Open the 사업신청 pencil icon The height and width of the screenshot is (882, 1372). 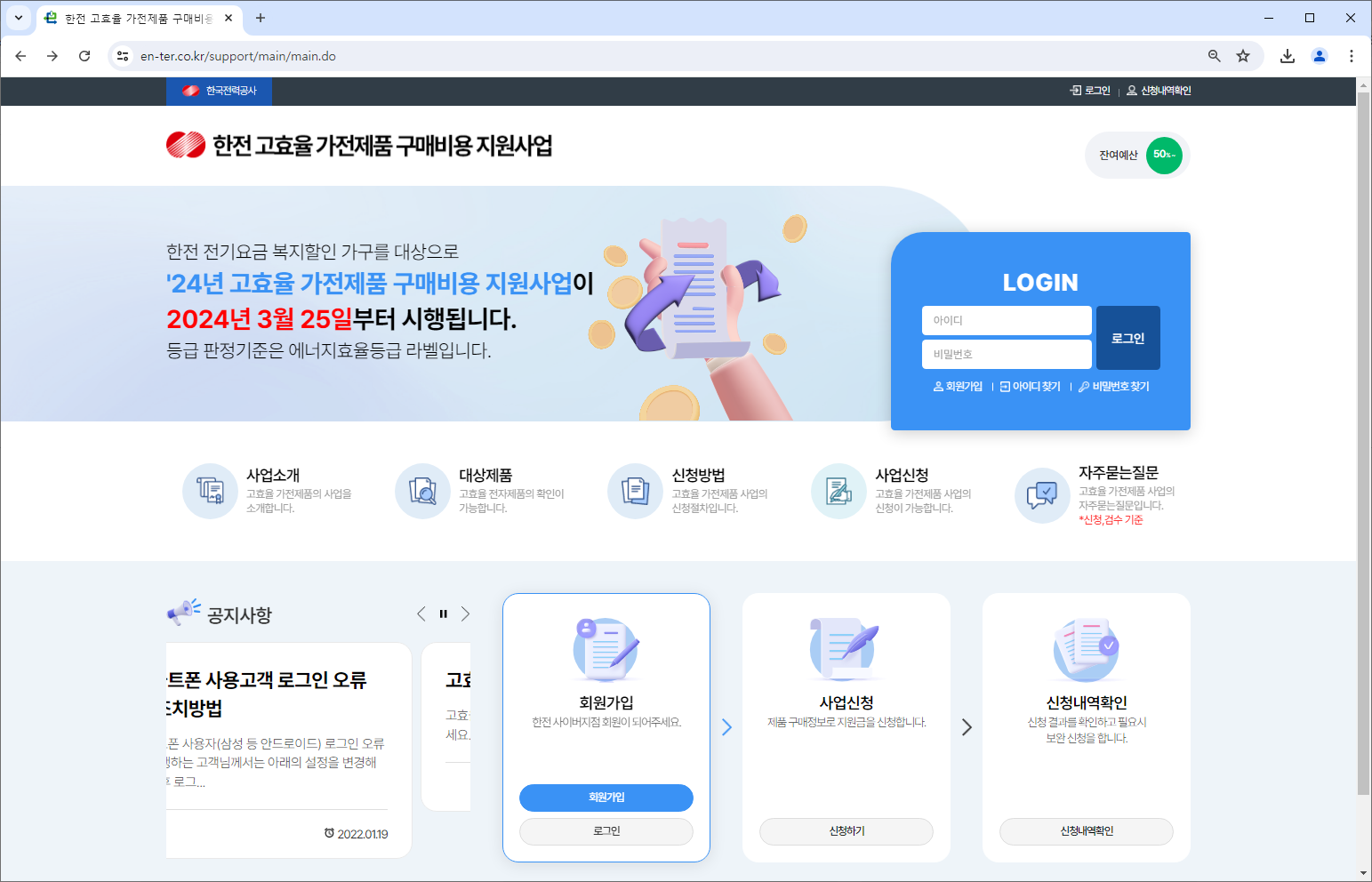838,491
